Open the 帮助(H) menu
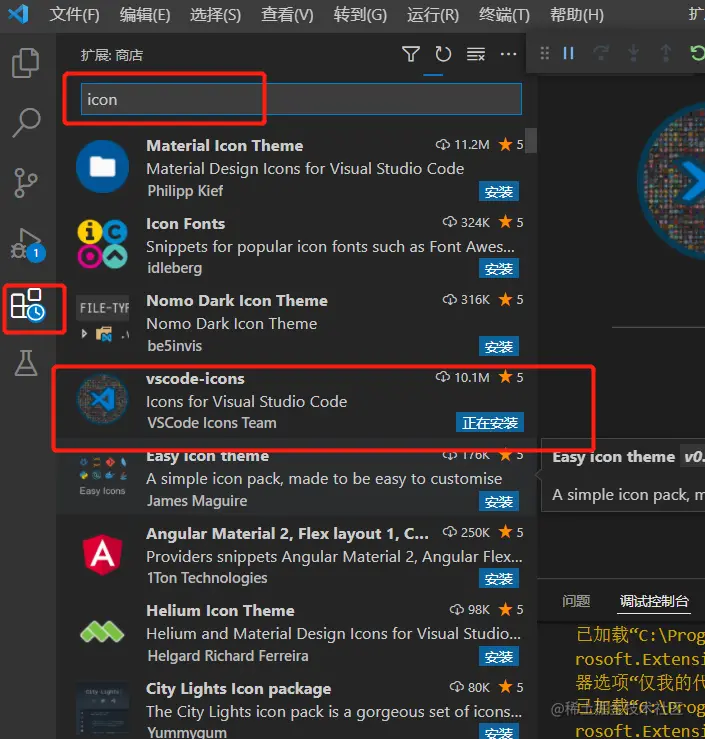 (577, 15)
